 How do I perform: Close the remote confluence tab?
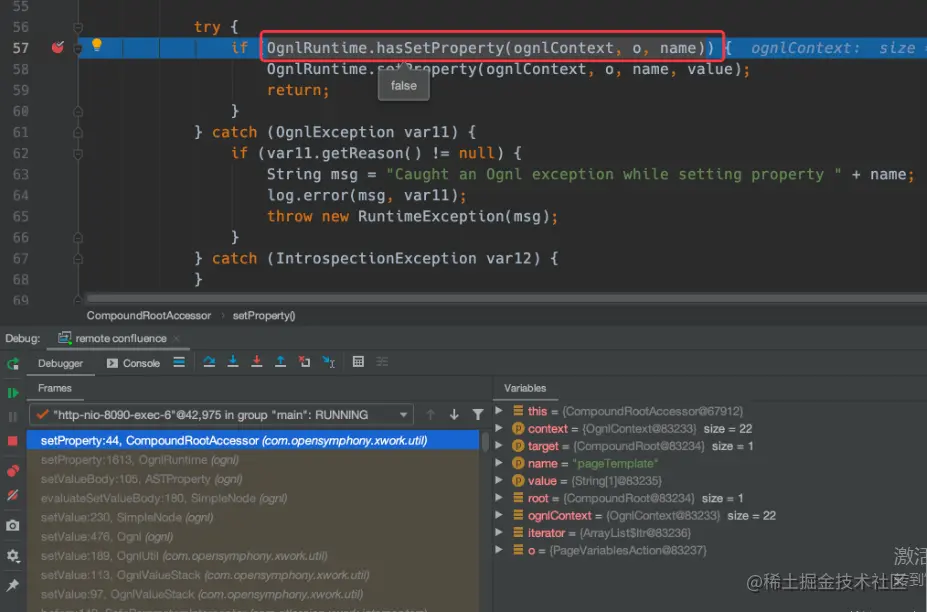tap(176, 339)
